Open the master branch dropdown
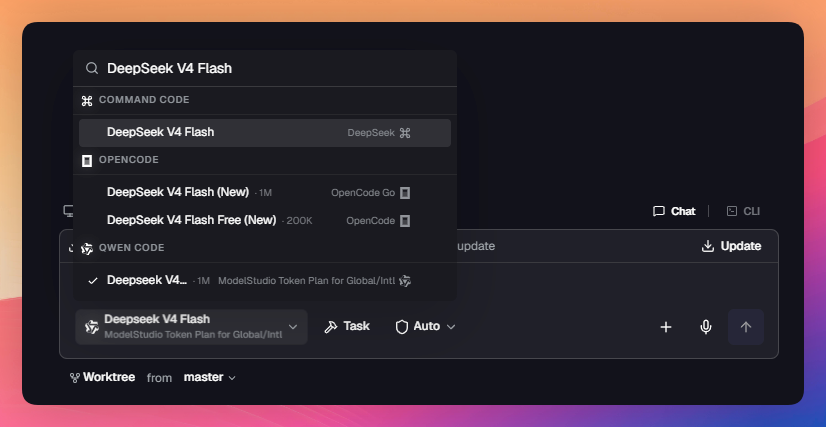 [x=209, y=378]
